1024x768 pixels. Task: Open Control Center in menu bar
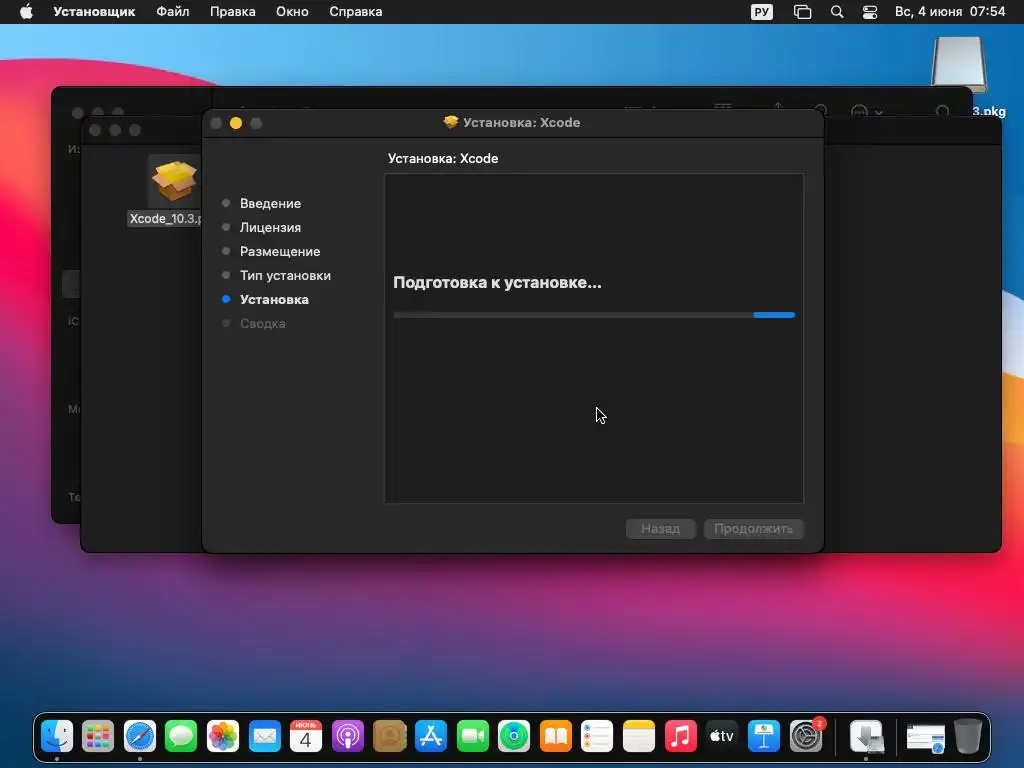[870, 12]
